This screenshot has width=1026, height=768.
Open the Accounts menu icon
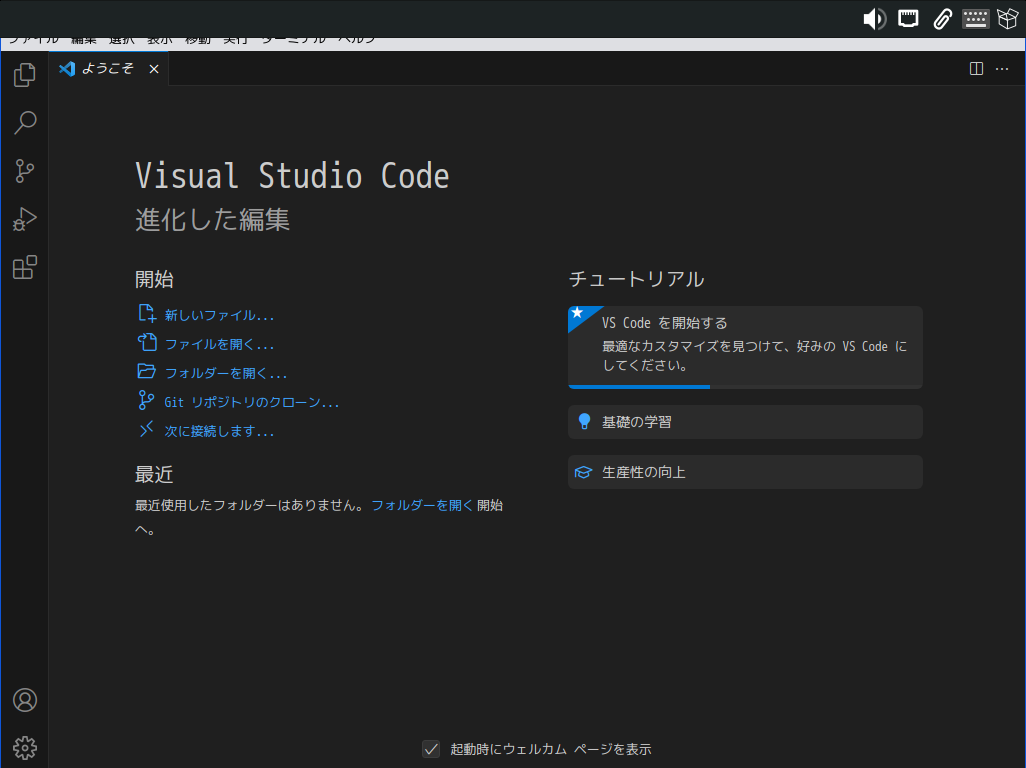25,700
